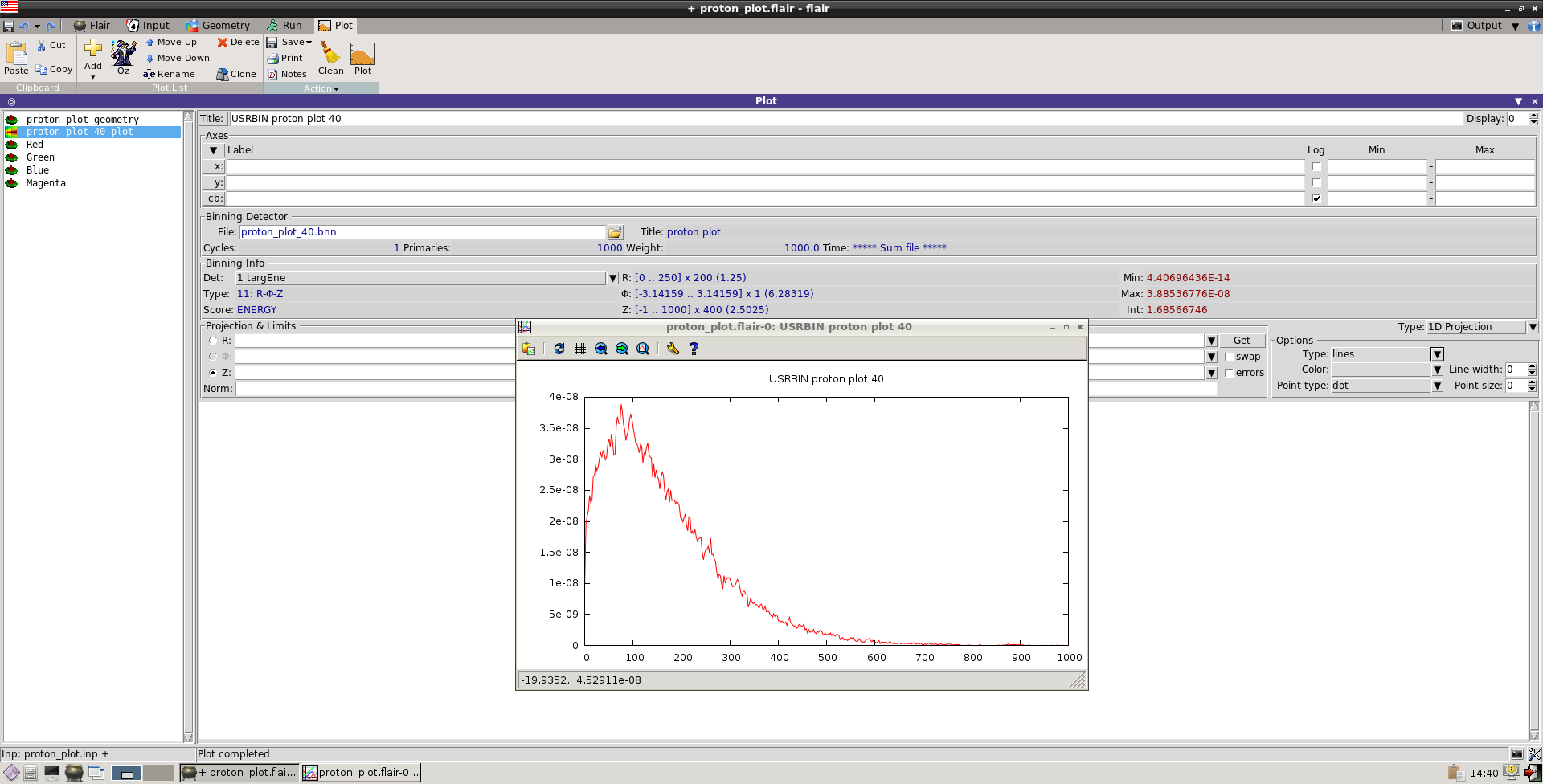The image size is (1543, 784).
Task: Click the Oz wizard icon
Action: [x=123, y=56]
